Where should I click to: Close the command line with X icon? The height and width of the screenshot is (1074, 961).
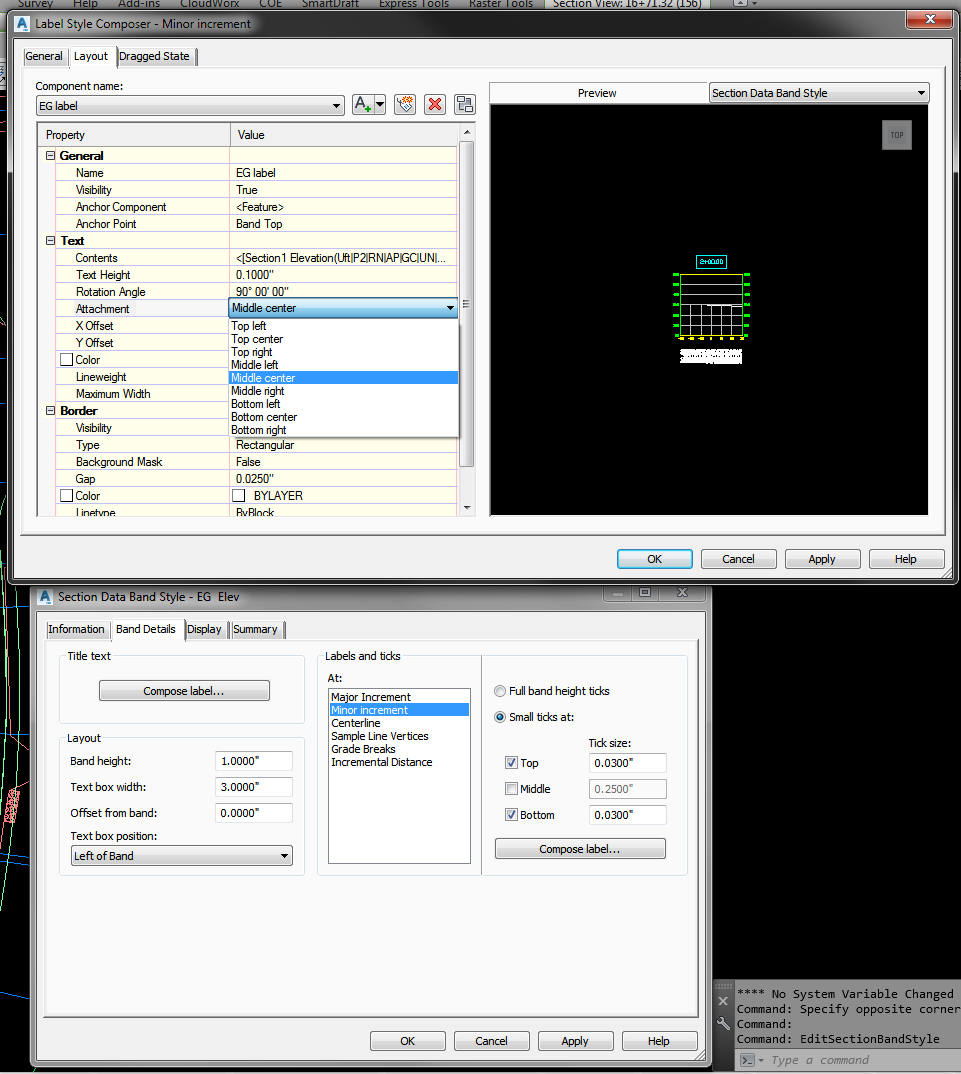pyautogui.click(x=724, y=1000)
